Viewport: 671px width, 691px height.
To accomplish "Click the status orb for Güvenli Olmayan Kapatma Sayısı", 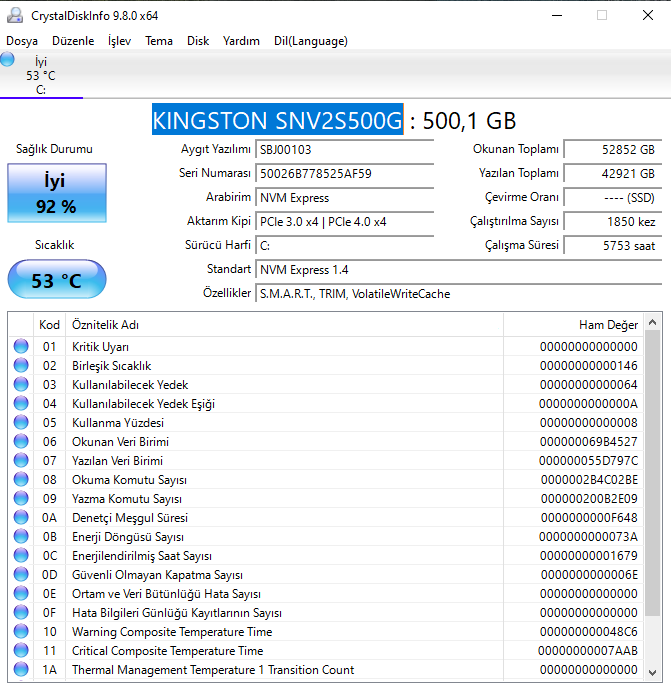I will [x=21, y=574].
